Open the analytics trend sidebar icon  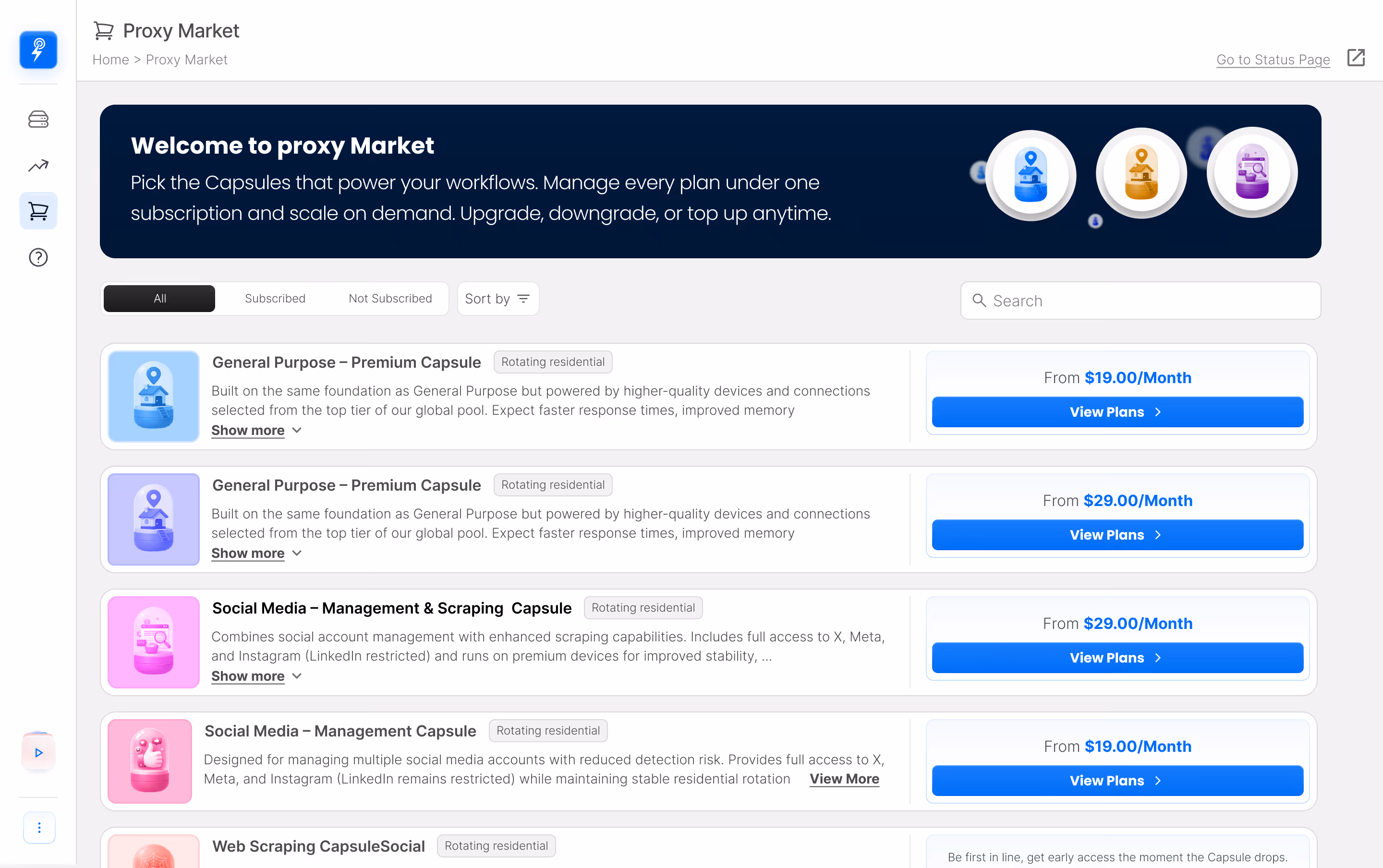pos(38,165)
